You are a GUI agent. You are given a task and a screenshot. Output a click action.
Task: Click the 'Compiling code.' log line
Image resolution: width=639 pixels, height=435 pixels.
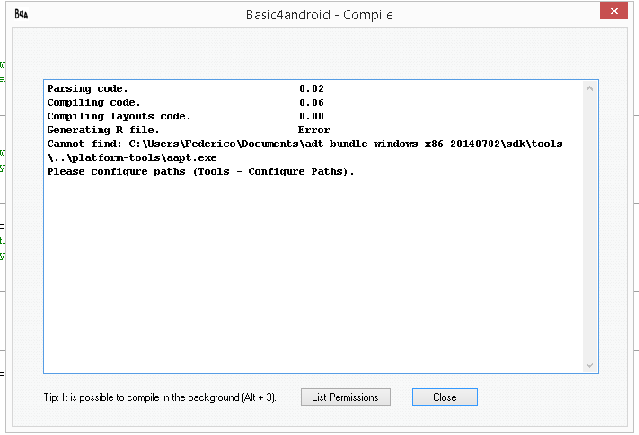[x=94, y=102]
